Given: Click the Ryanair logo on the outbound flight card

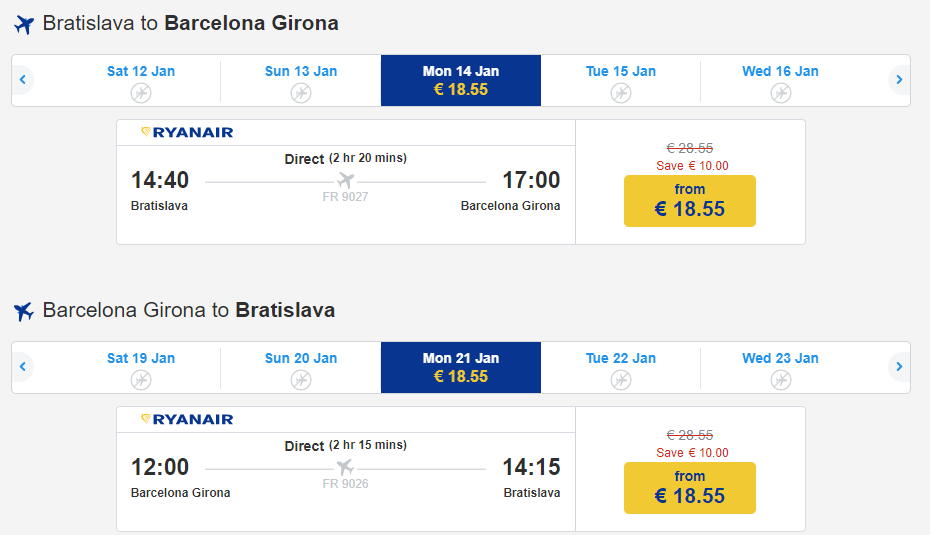Looking at the screenshot, I should [x=187, y=133].
